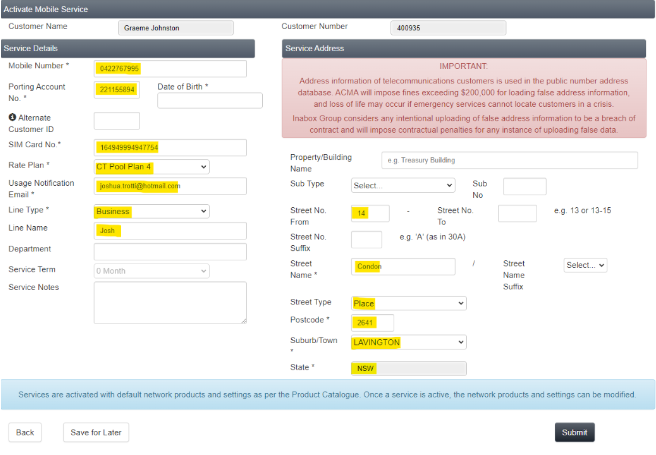Expand the Line Type dropdown
This screenshot has width=656, height=455.
tap(151, 211)
